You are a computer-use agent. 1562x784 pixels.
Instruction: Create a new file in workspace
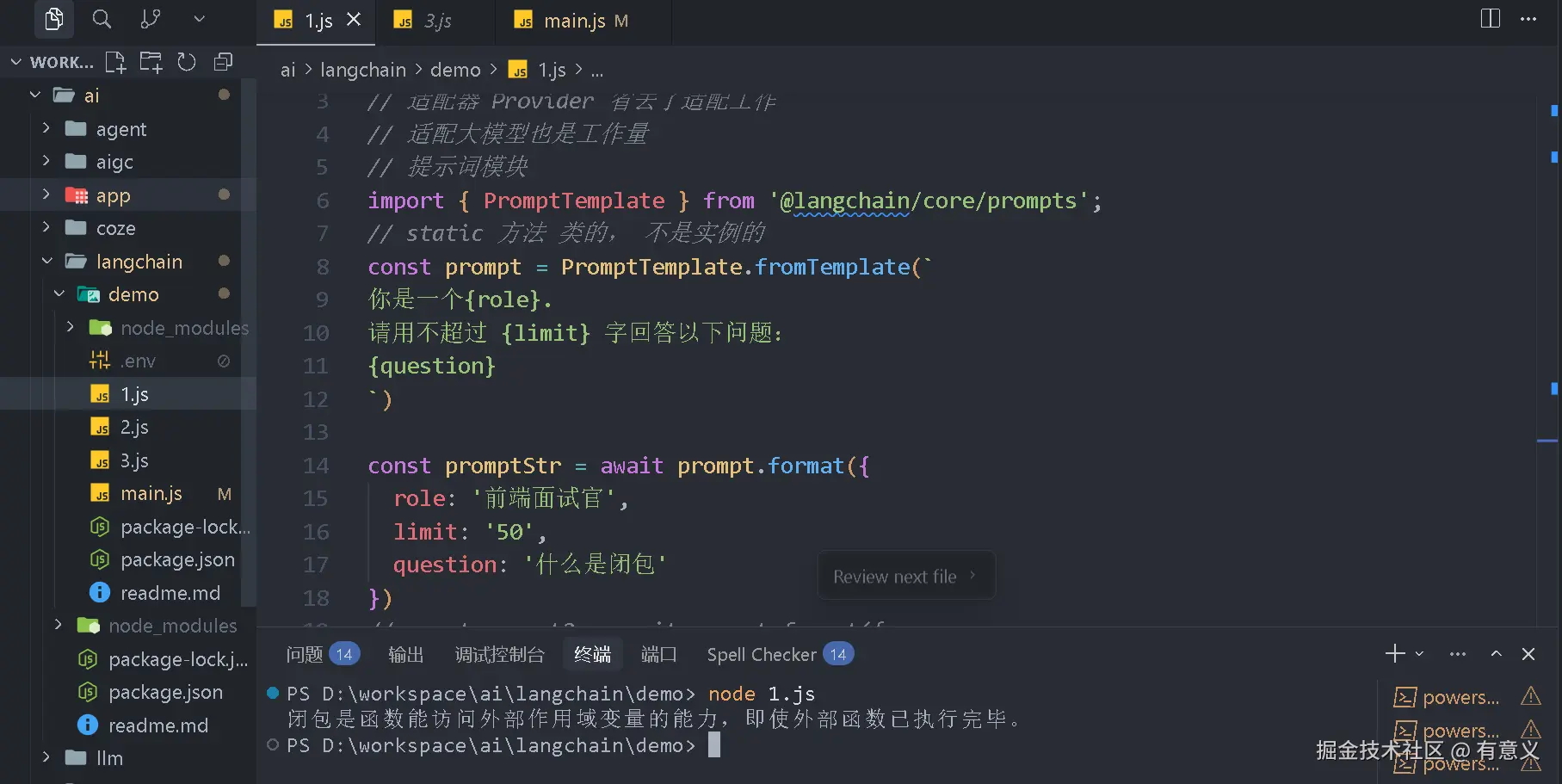pos(115,62)
